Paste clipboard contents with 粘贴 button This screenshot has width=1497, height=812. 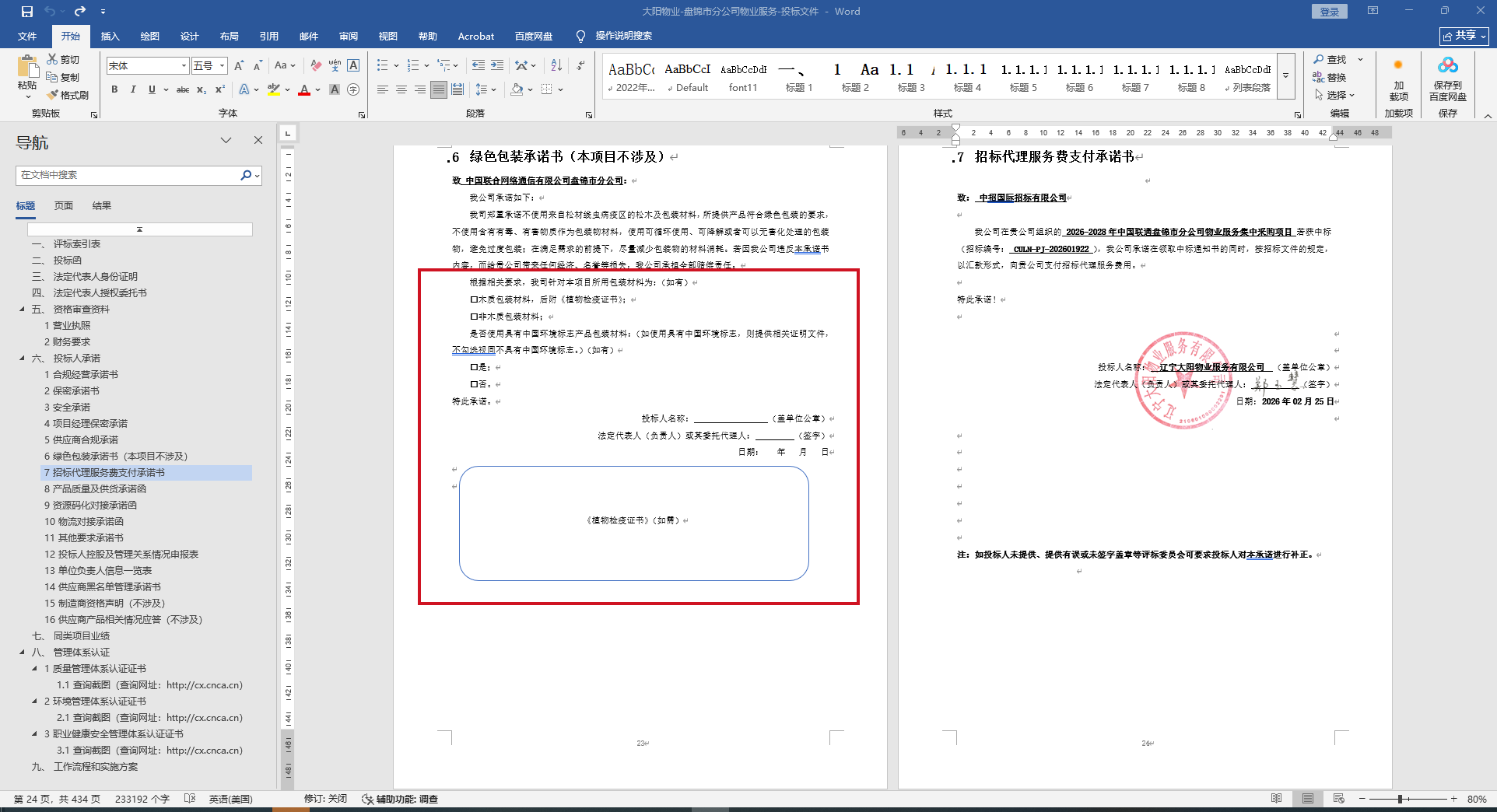tap(28, 76)
